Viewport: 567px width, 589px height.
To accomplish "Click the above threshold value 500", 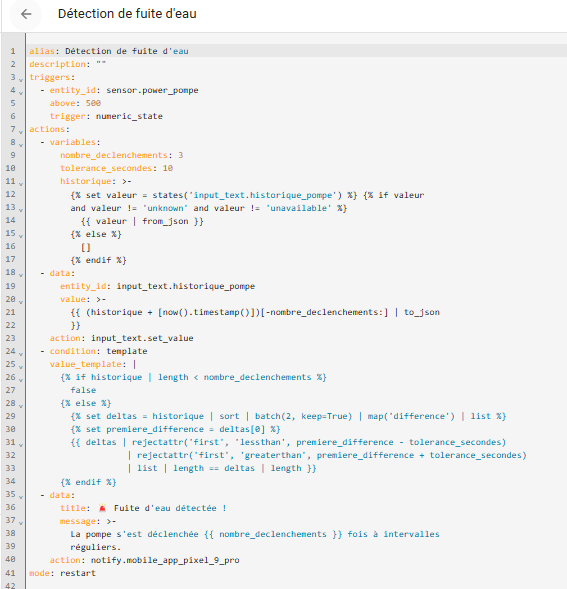I will [x=93, y=103].
